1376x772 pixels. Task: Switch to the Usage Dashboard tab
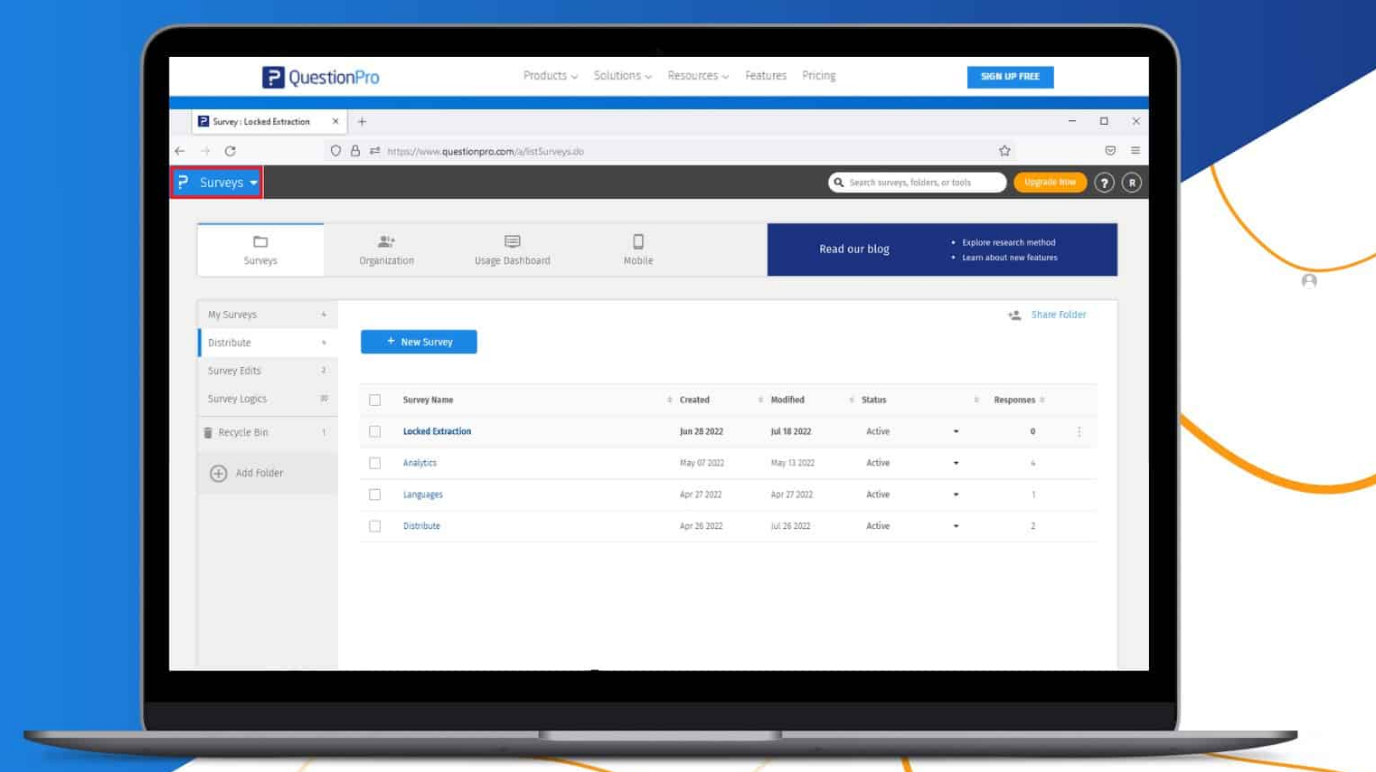pos(512,250)
